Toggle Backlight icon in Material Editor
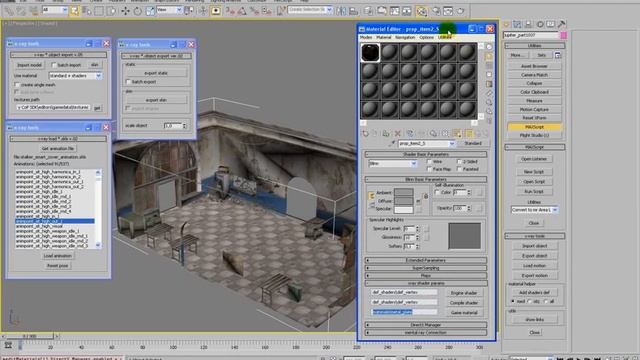The height and width of the screenshot is (360, 640). [x=489, y=56]
